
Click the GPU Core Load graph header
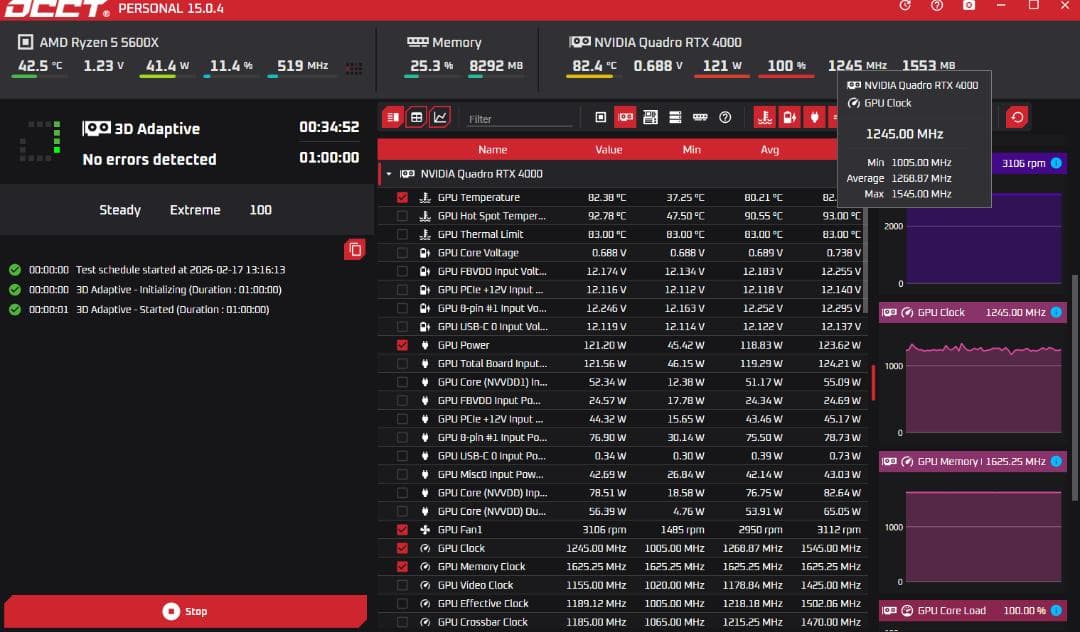[973, 611]
